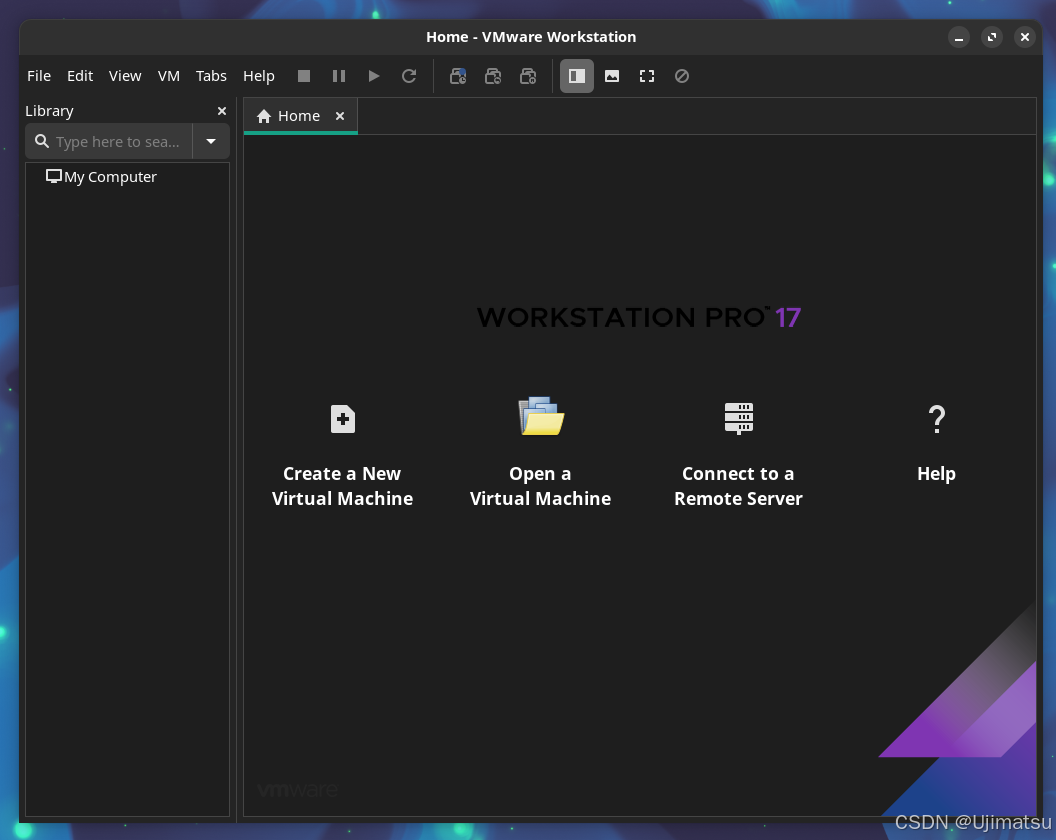Click the Restart guest icon
Viewport: 1056px width, 840px height.
[x=409, y=76]
